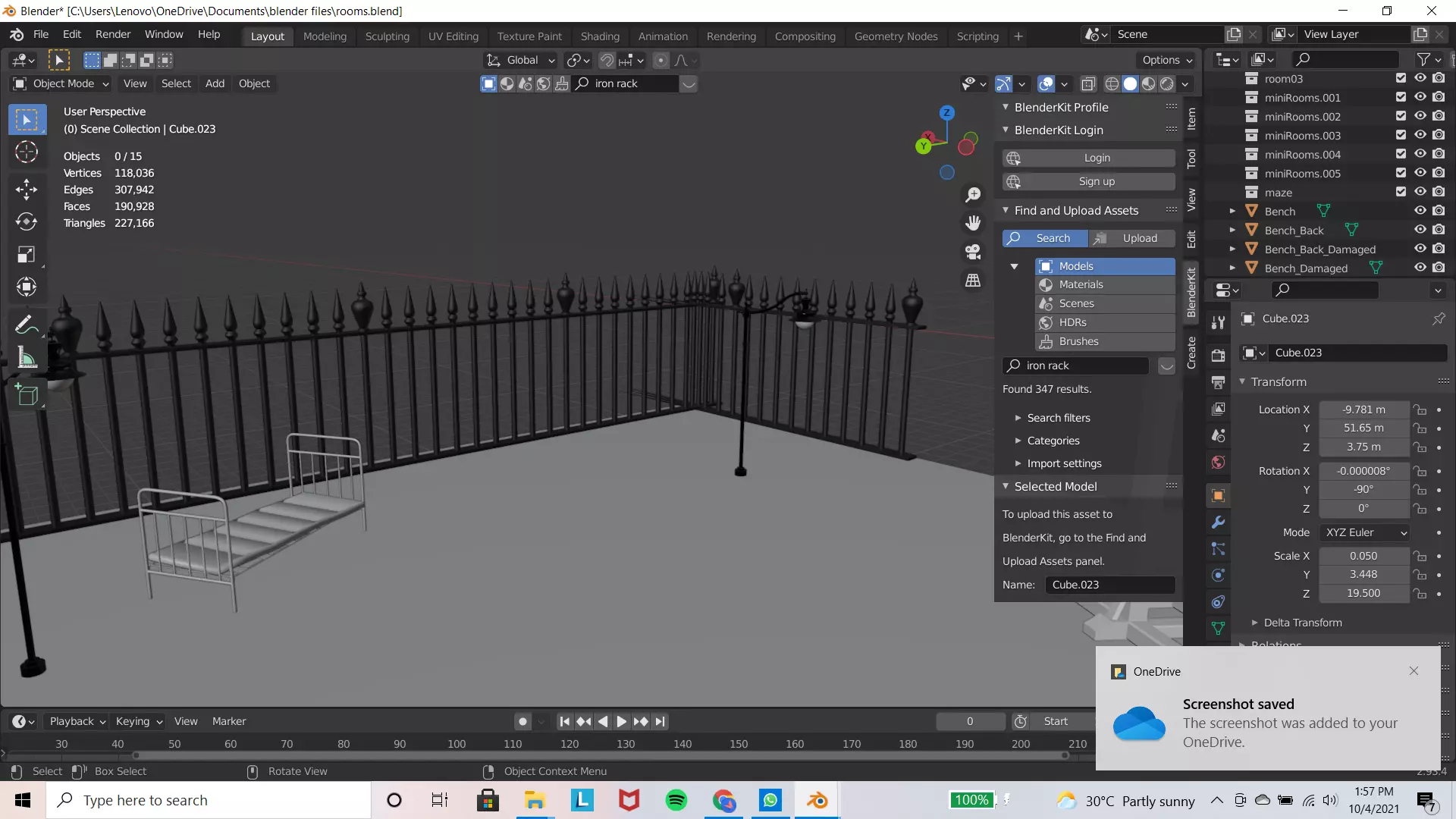The width and height of the screenshot is (1456, 819).
Task: Pick the Rotate tool
Action: click(x=27, y=221)
